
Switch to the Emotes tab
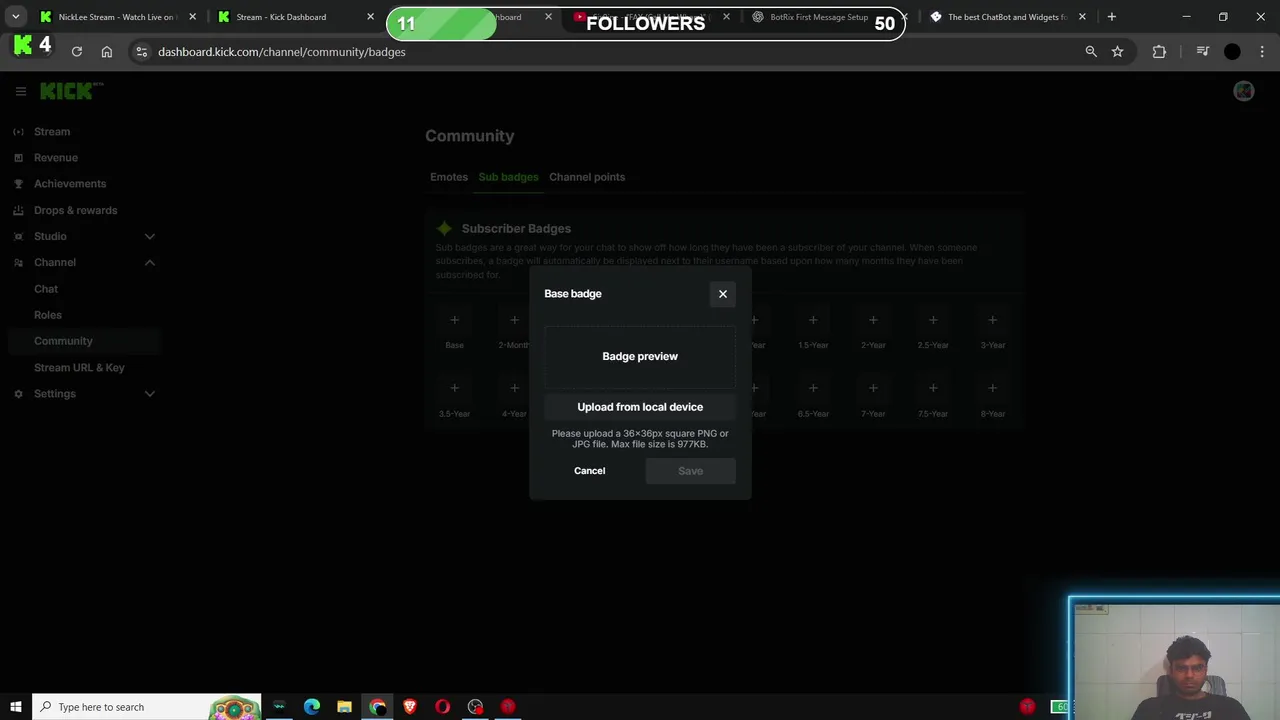click(449, 177)
